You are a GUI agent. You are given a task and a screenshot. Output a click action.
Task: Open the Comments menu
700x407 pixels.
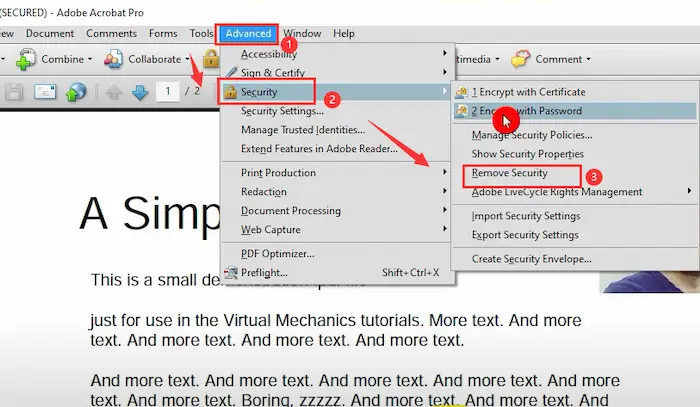coord(112,33)
